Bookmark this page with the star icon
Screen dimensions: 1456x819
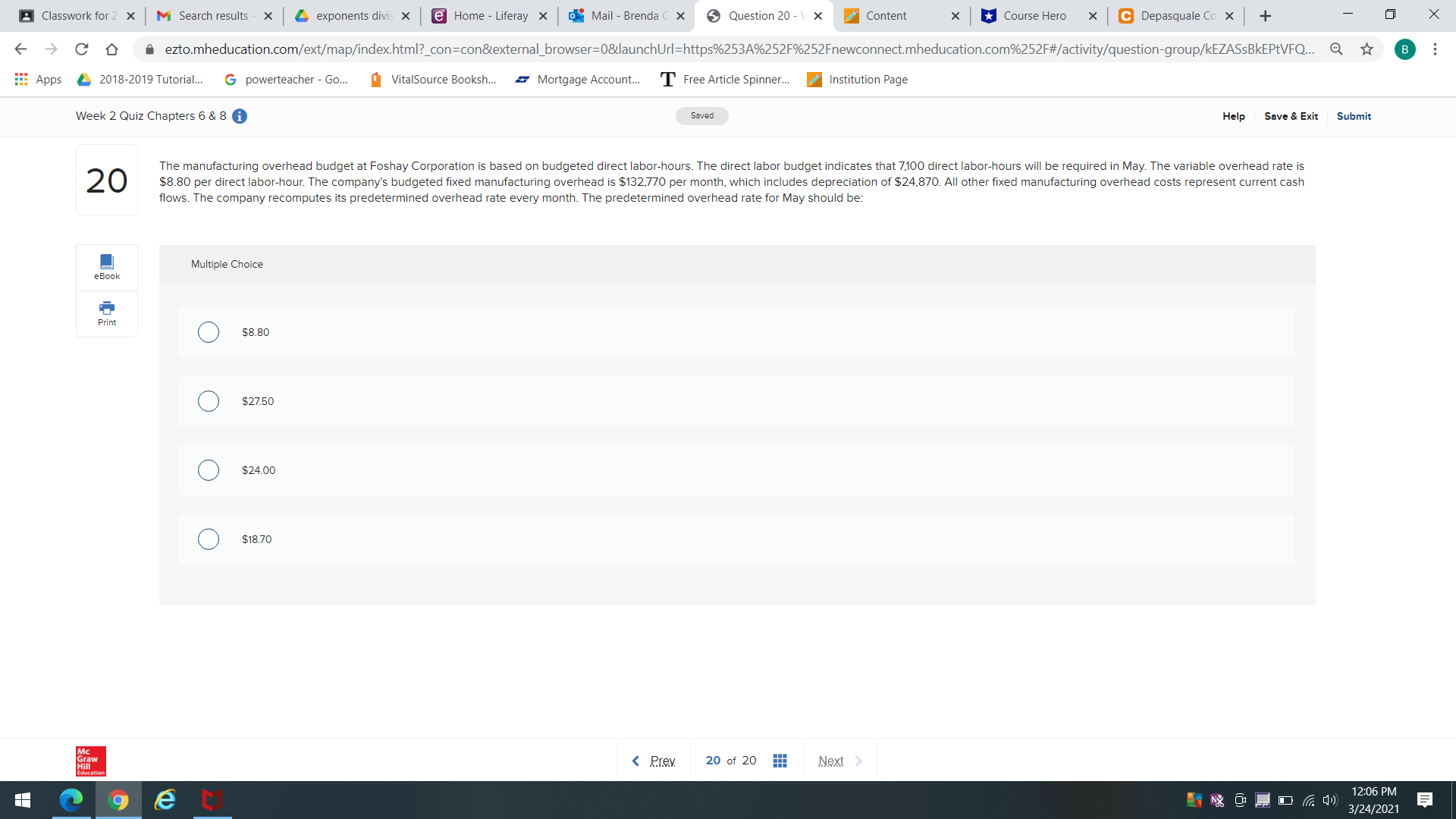(x=1367, y=49)
